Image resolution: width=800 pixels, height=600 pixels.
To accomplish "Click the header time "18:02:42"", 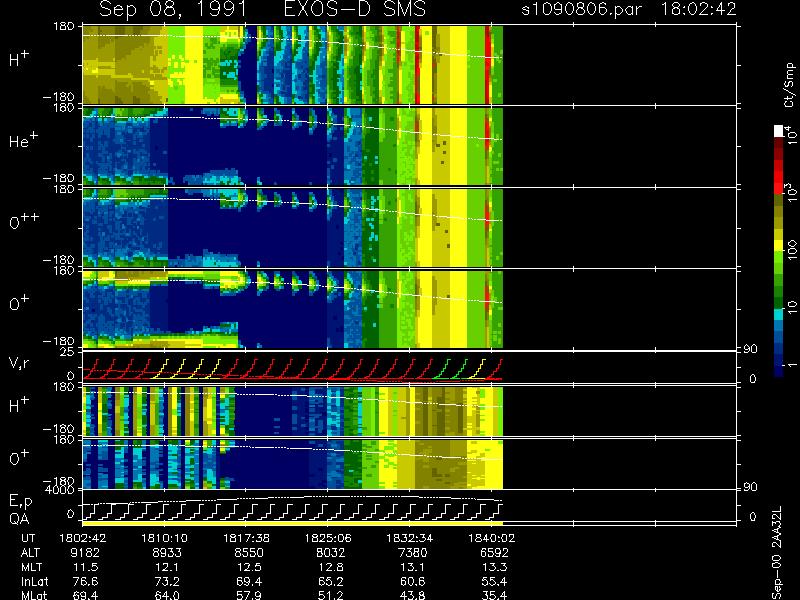I will [x=699, y=9].
